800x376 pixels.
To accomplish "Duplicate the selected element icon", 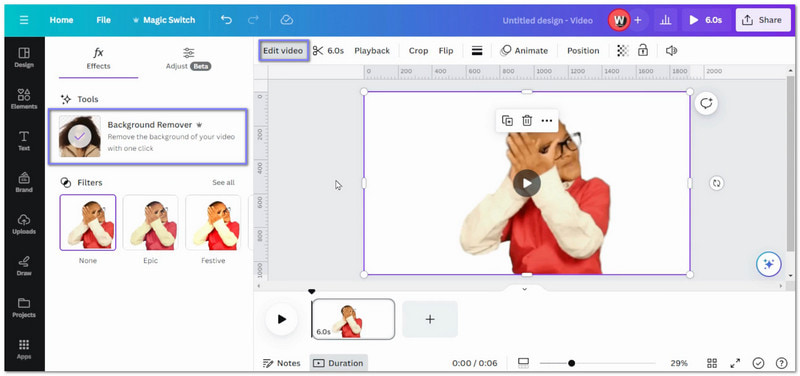I will 507,120.
